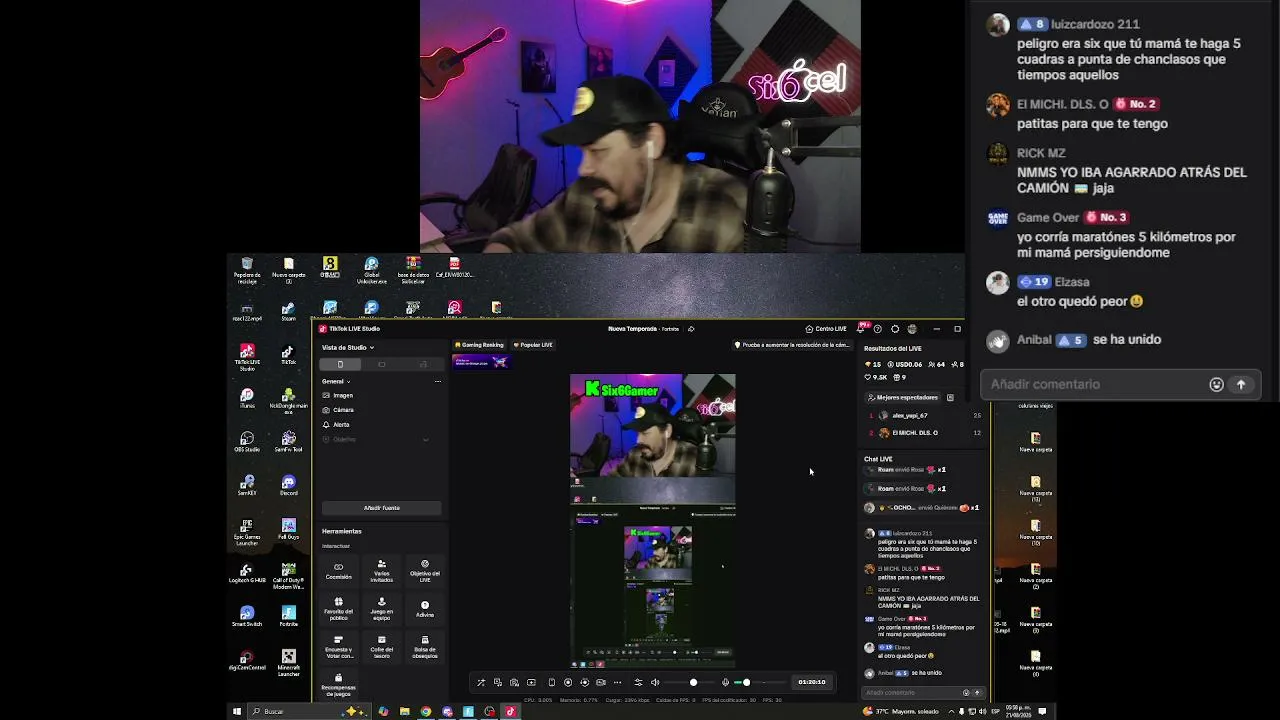Screen dimensions: 1280x720
Task: Open the Recompensas de juegos tool
Action: click(x=338, y=684)
